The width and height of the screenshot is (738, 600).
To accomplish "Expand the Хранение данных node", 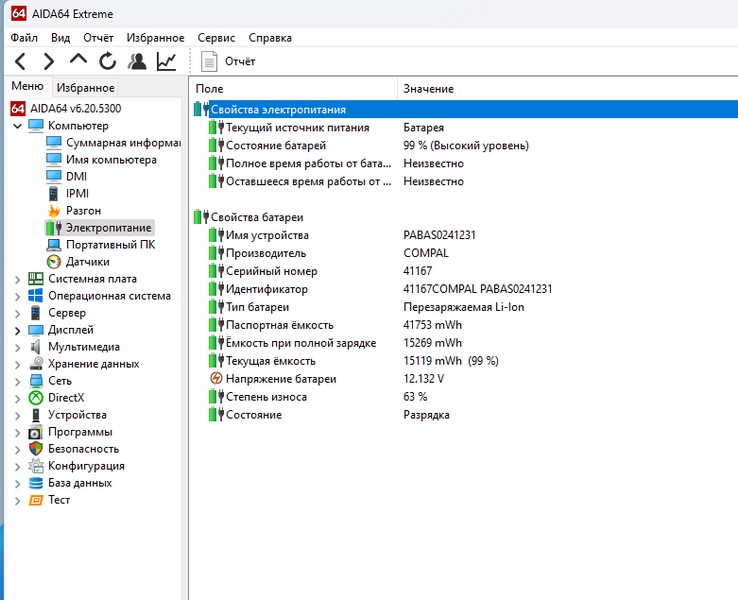I will coord(18,365).
